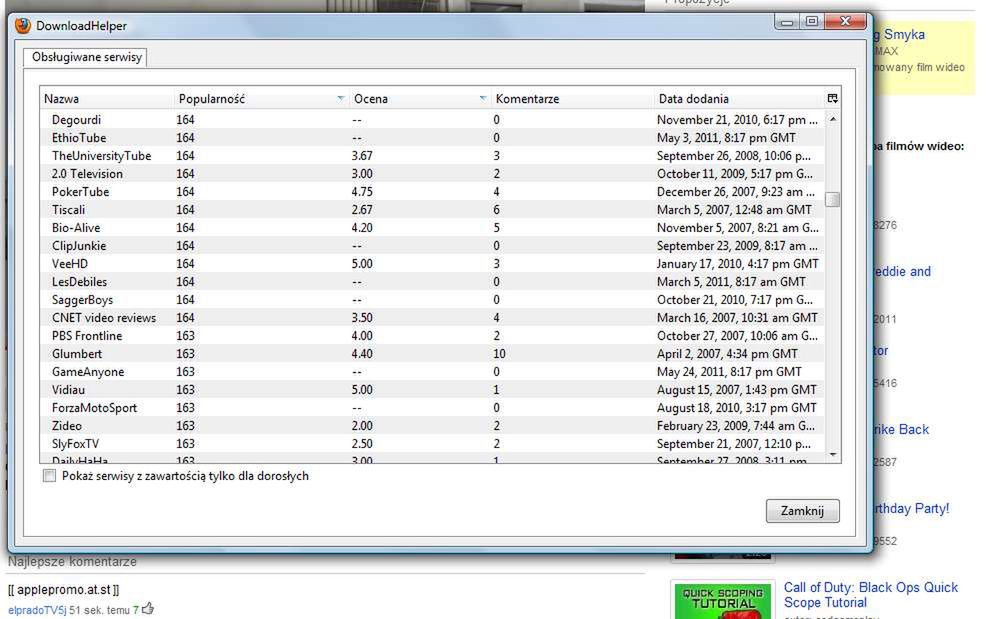Close dialog with the Zamknij button

coord(802,510)
